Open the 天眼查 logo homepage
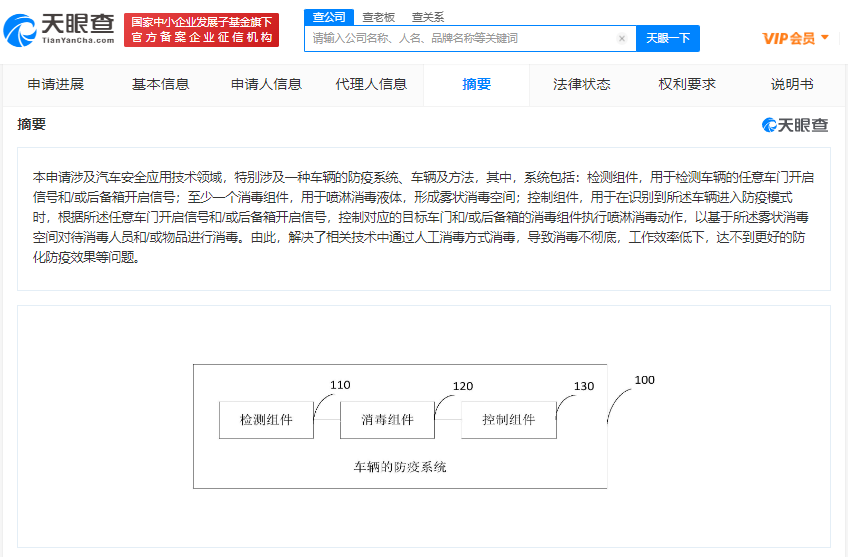 pos(59,30)
